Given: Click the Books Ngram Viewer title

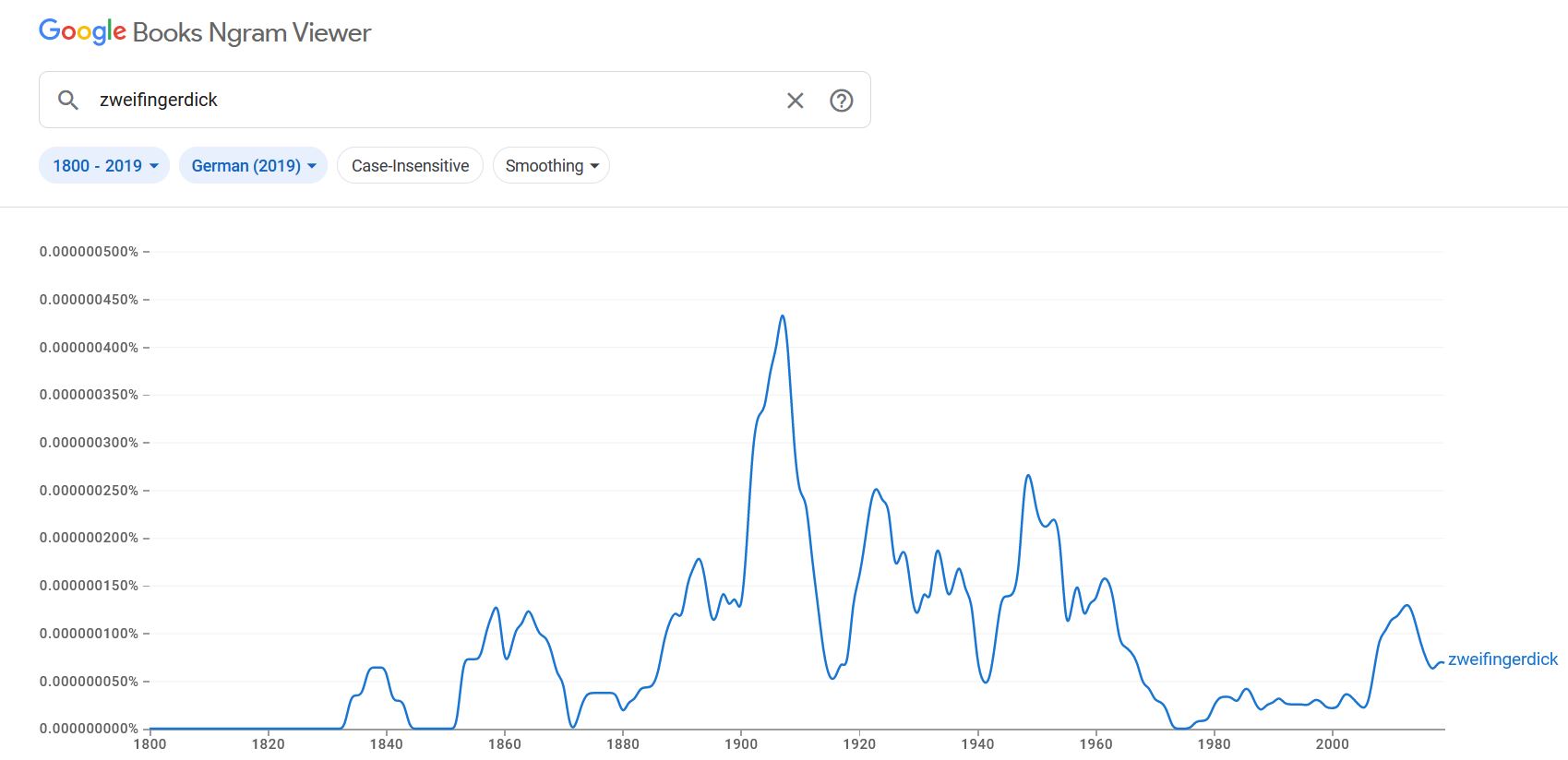Looking at the screenshot, I should click(251, 33).
